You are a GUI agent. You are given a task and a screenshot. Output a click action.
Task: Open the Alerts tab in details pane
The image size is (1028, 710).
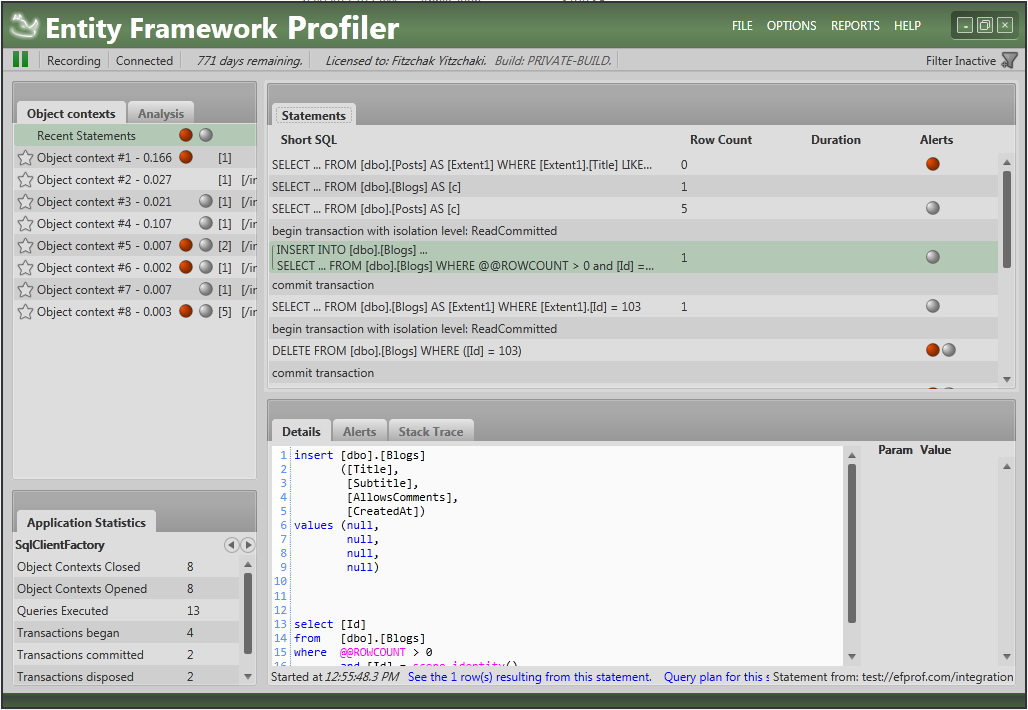point(359,431)
